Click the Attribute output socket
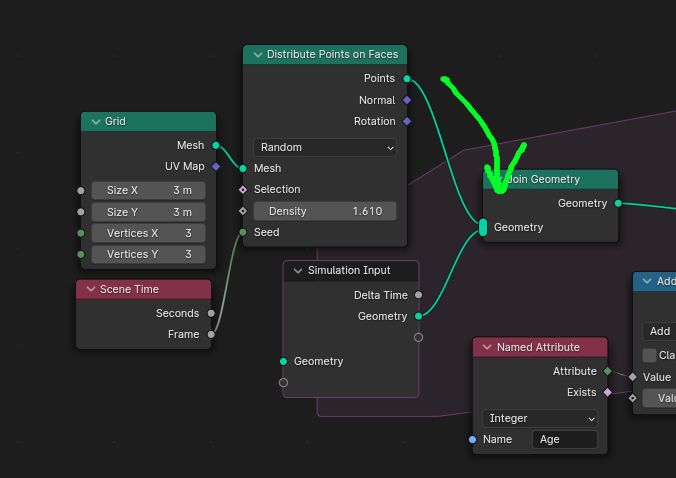 click(607, 371)
